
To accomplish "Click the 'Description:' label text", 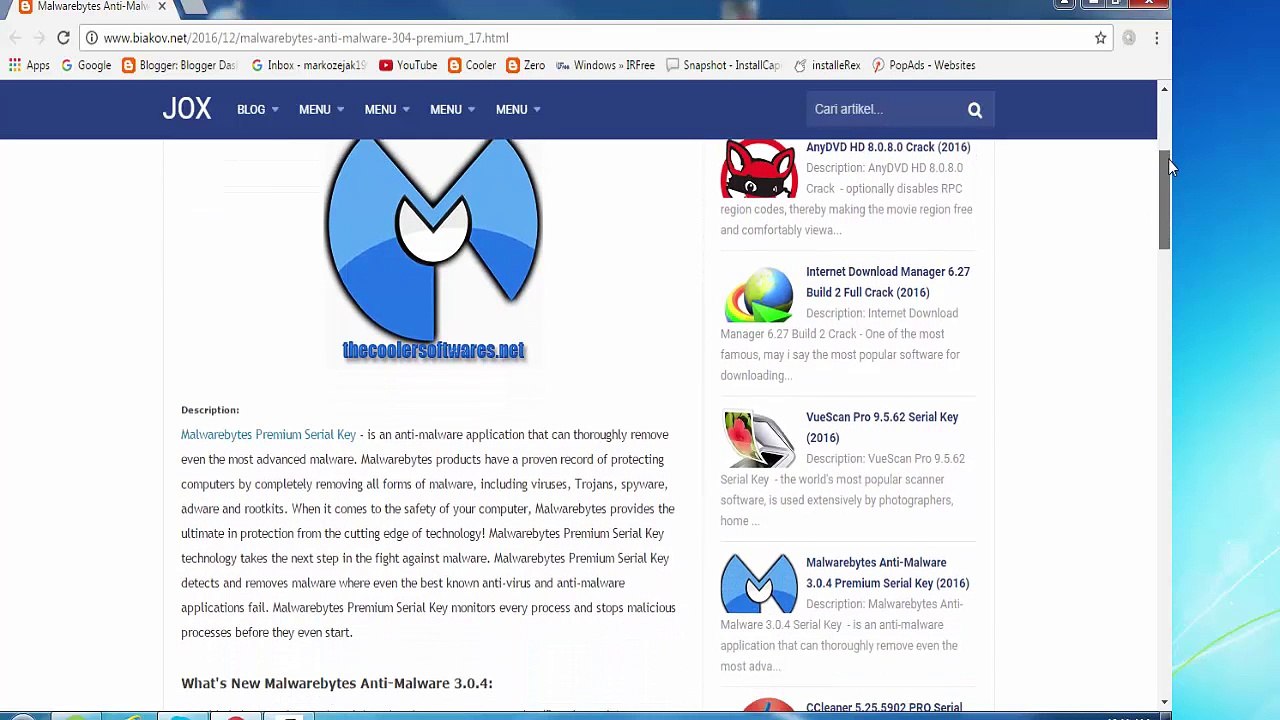I will 210,410.
